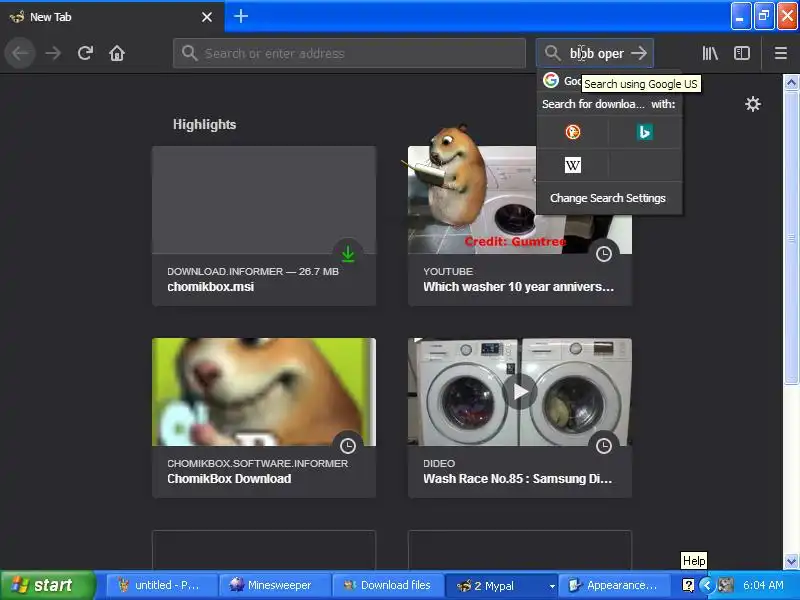Viewport: 800px width, 600px height.
Task: Toggle the sidebar view icon
Action: (x=741, y=53)
